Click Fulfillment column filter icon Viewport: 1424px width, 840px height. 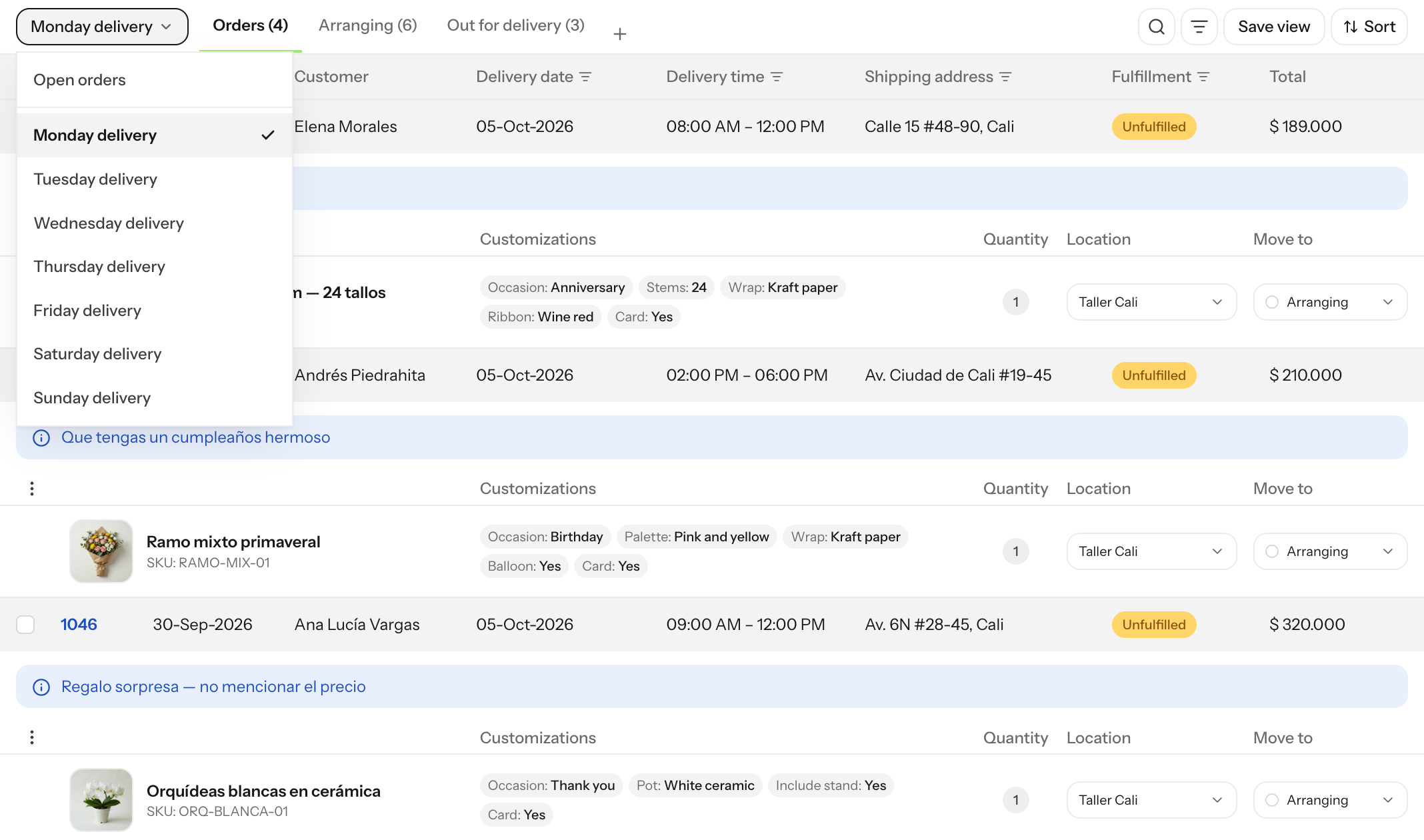pyautogui.click(x=1203, y=77)
